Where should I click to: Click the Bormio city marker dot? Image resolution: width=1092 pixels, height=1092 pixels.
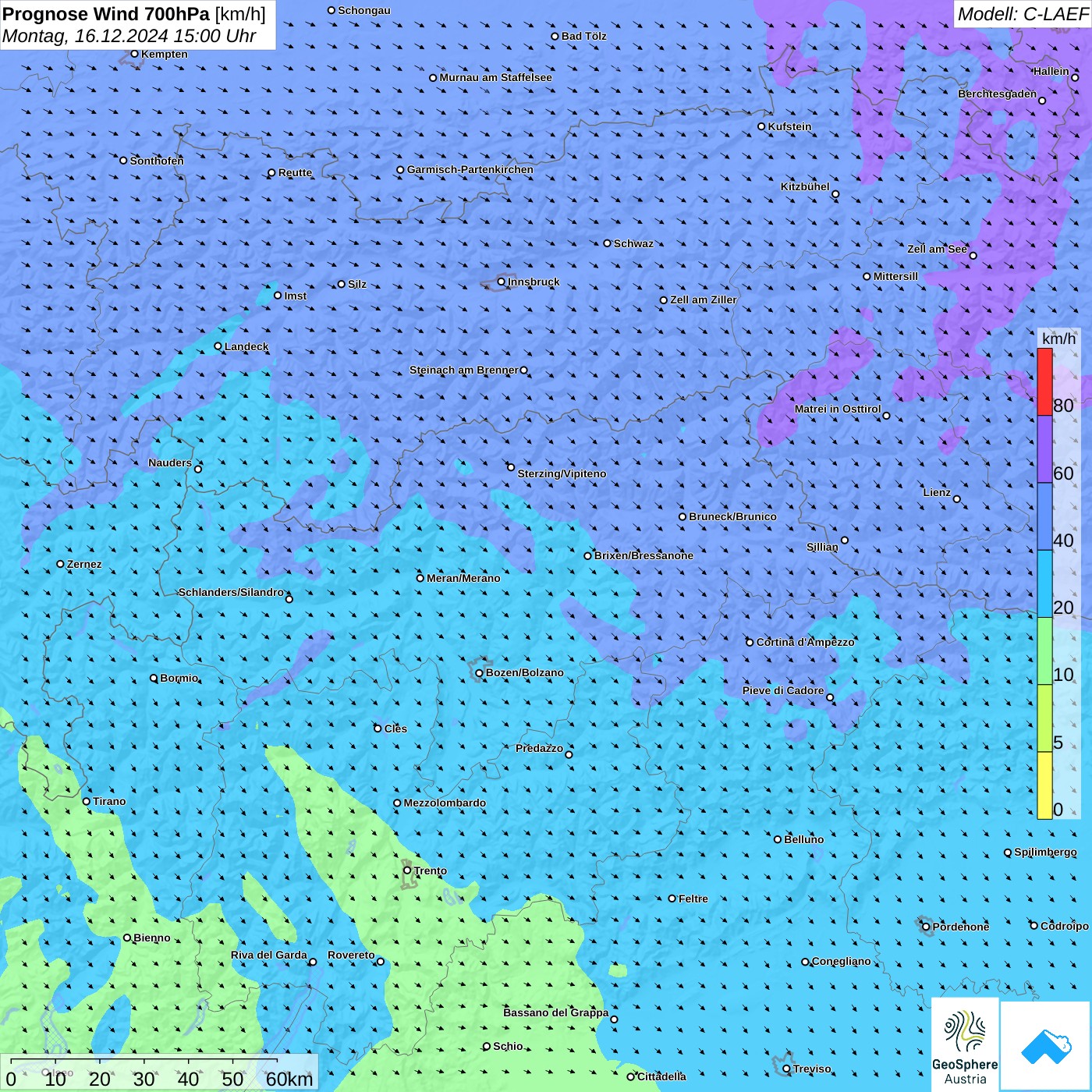pyautogui.click(x=154, y=678)
